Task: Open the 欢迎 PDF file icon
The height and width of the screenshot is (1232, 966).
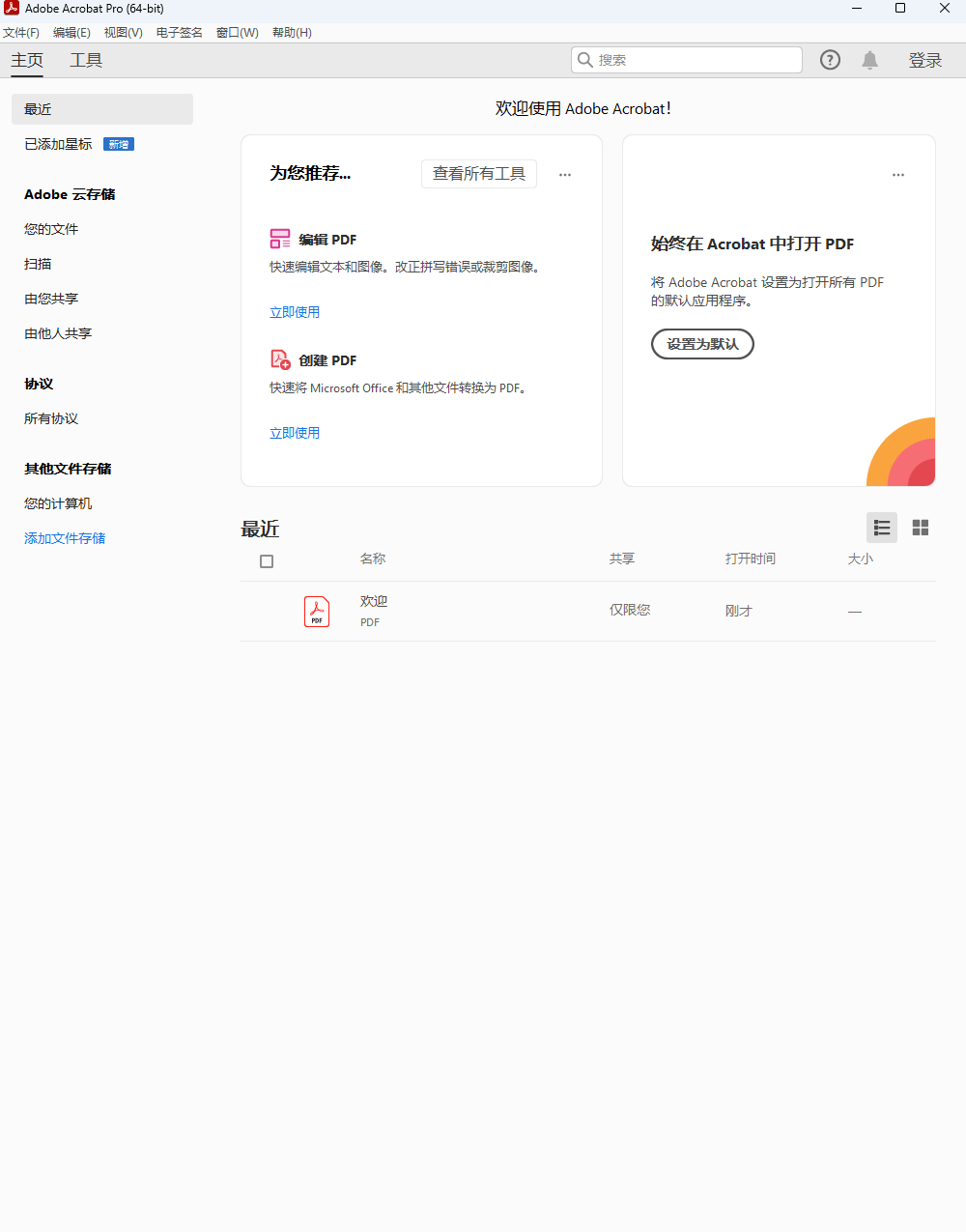Action: pyautogui.click(x=317, y=611)
